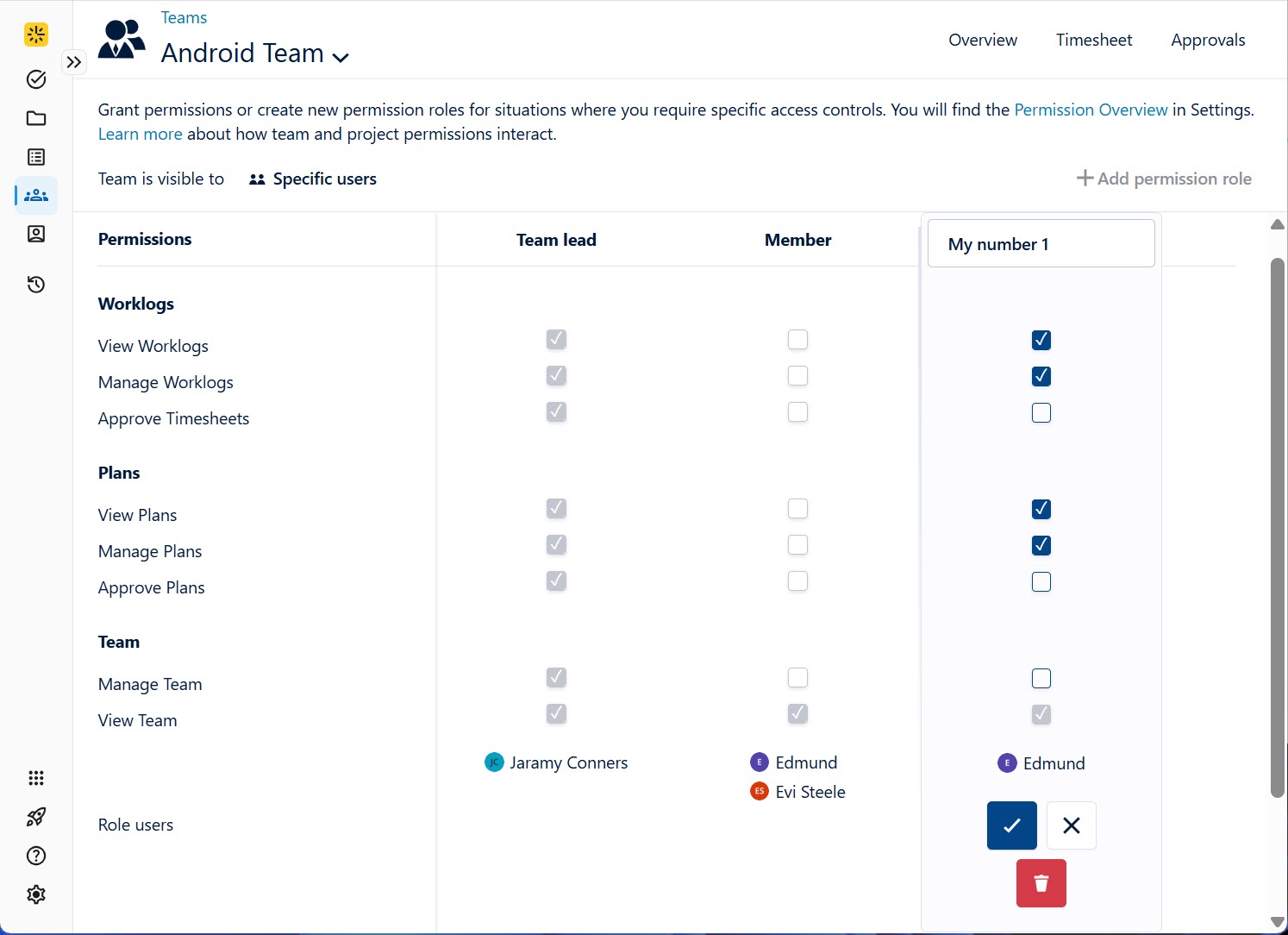The width and height of the screenshot is (1288, 935).
Task: Click the help question mark icon
Action: tap(36, 856)
